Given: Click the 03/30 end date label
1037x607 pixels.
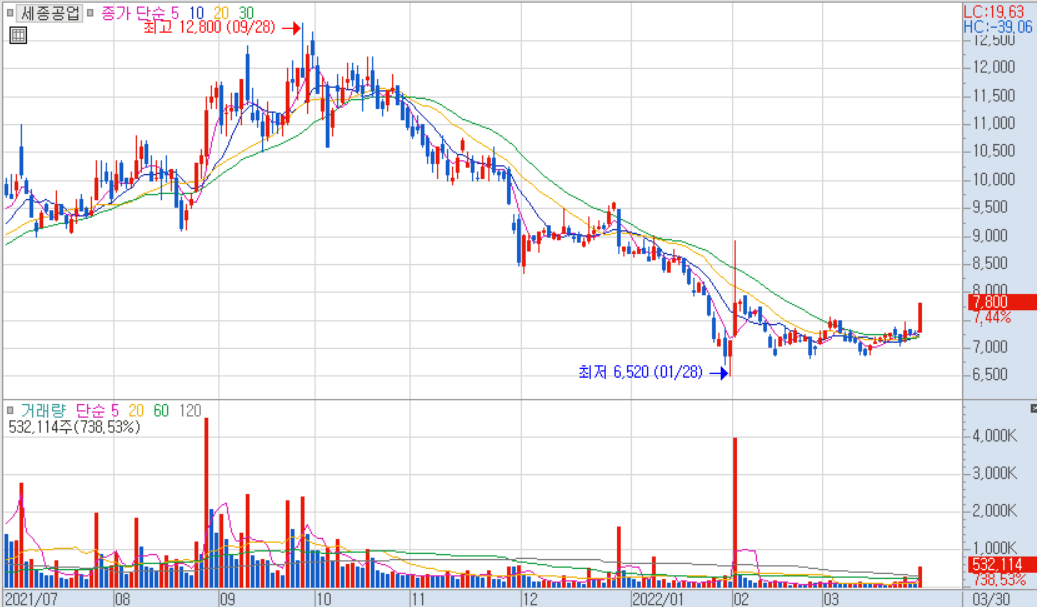Looking at the screenshot, I should pyautogui.click(x=992, y=599).
